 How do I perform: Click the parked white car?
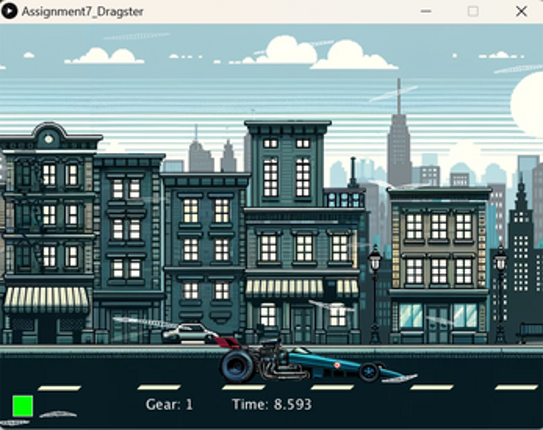pyautogui.click(x=190, y=333)
